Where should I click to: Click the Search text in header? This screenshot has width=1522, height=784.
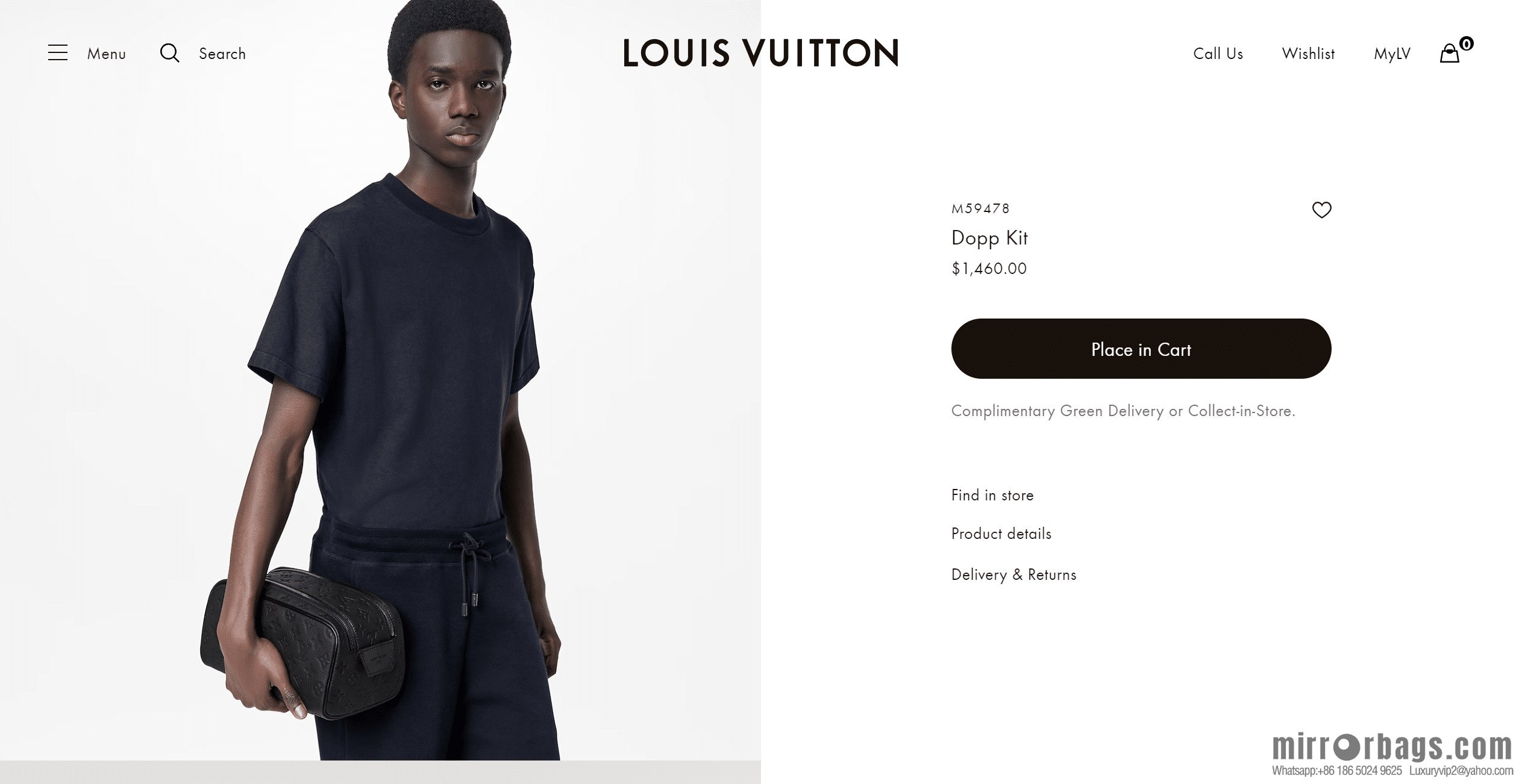(x=222, y=54)
